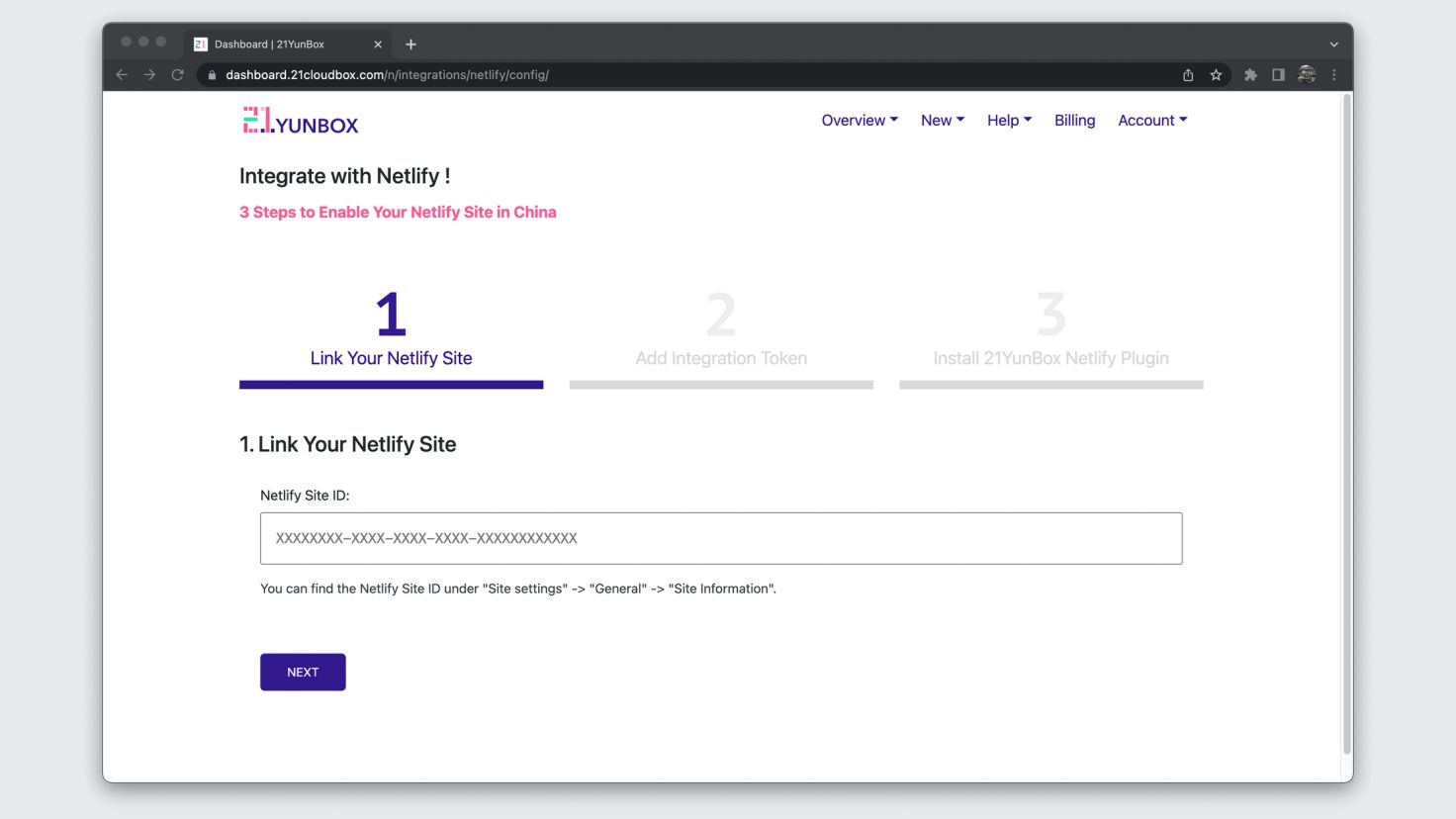Focus the Netlify Site ID input field

click(x=721, y=538)
